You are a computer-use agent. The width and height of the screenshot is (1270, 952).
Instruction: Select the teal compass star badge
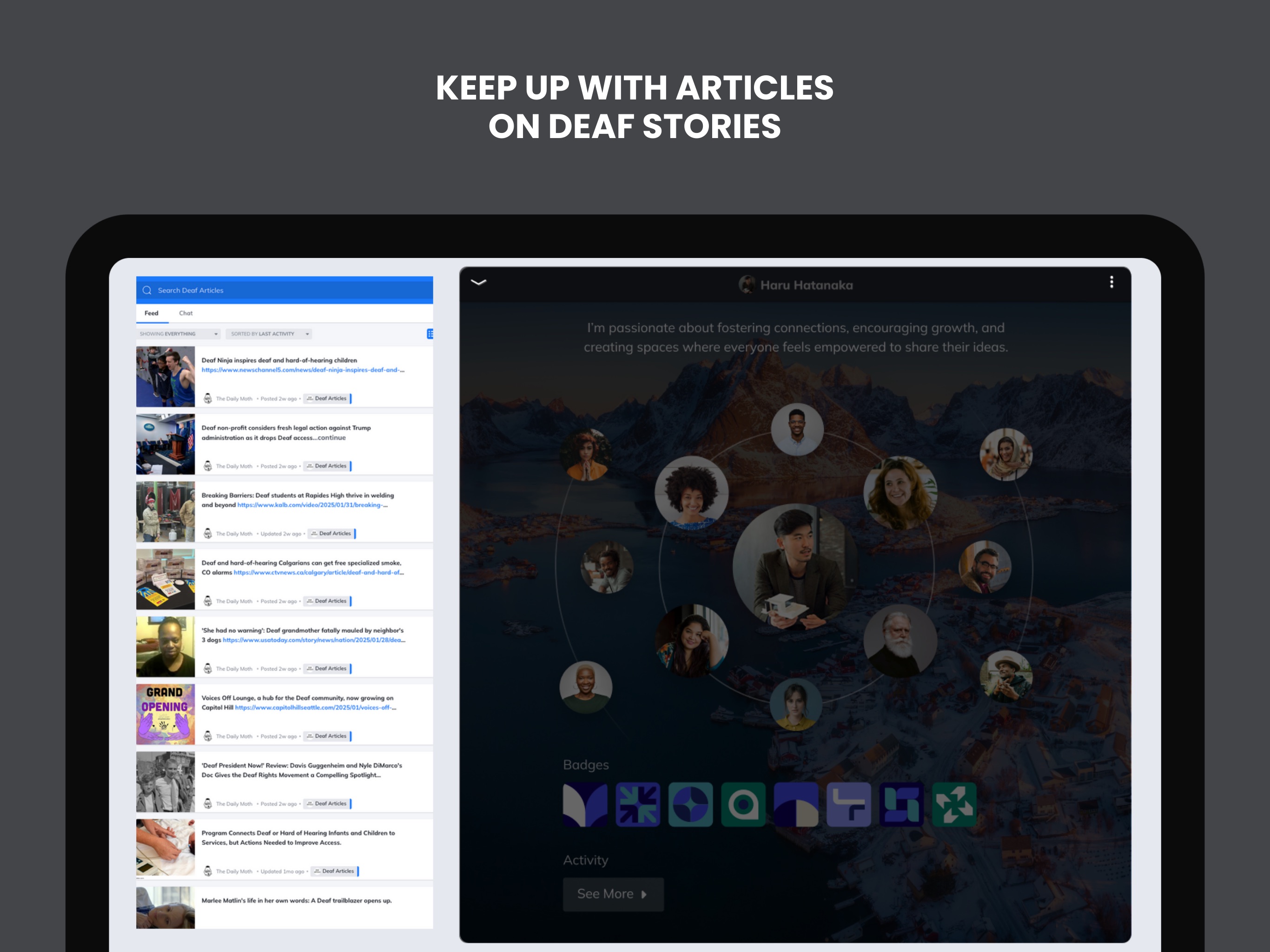coord(691,805)
